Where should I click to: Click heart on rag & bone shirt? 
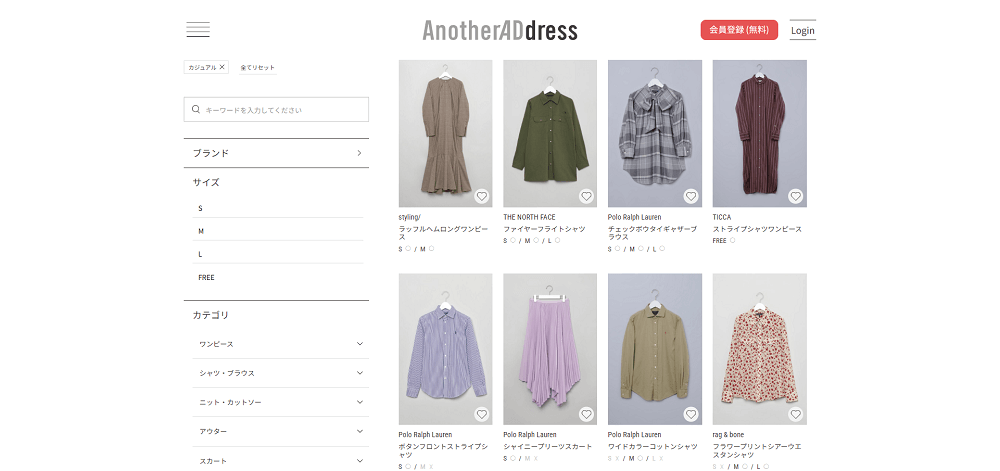(x=795, y=414)
